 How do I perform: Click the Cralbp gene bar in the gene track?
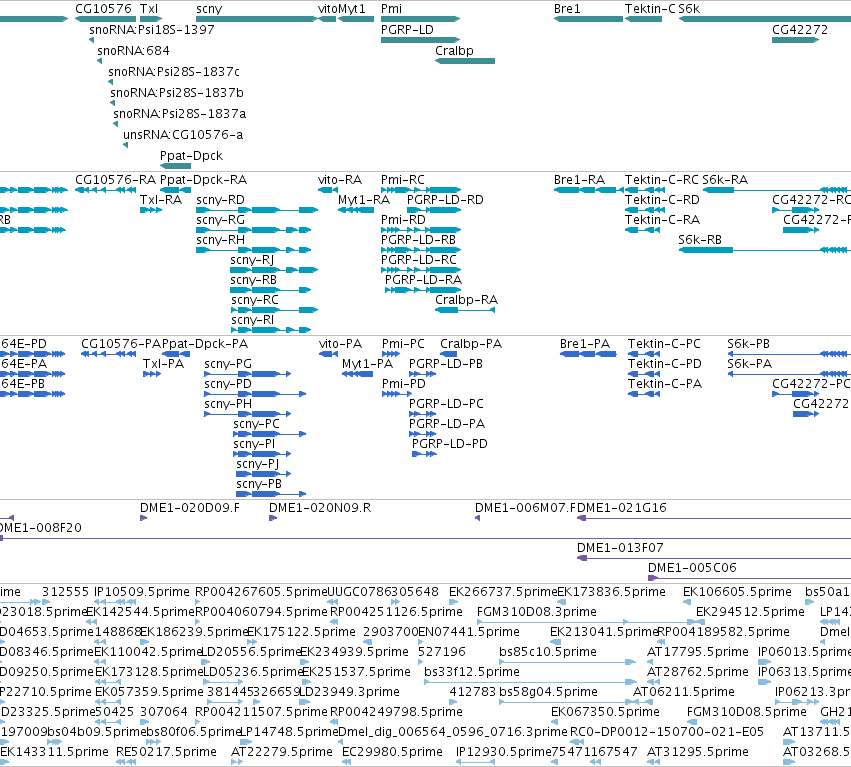(x=465, y=61)
